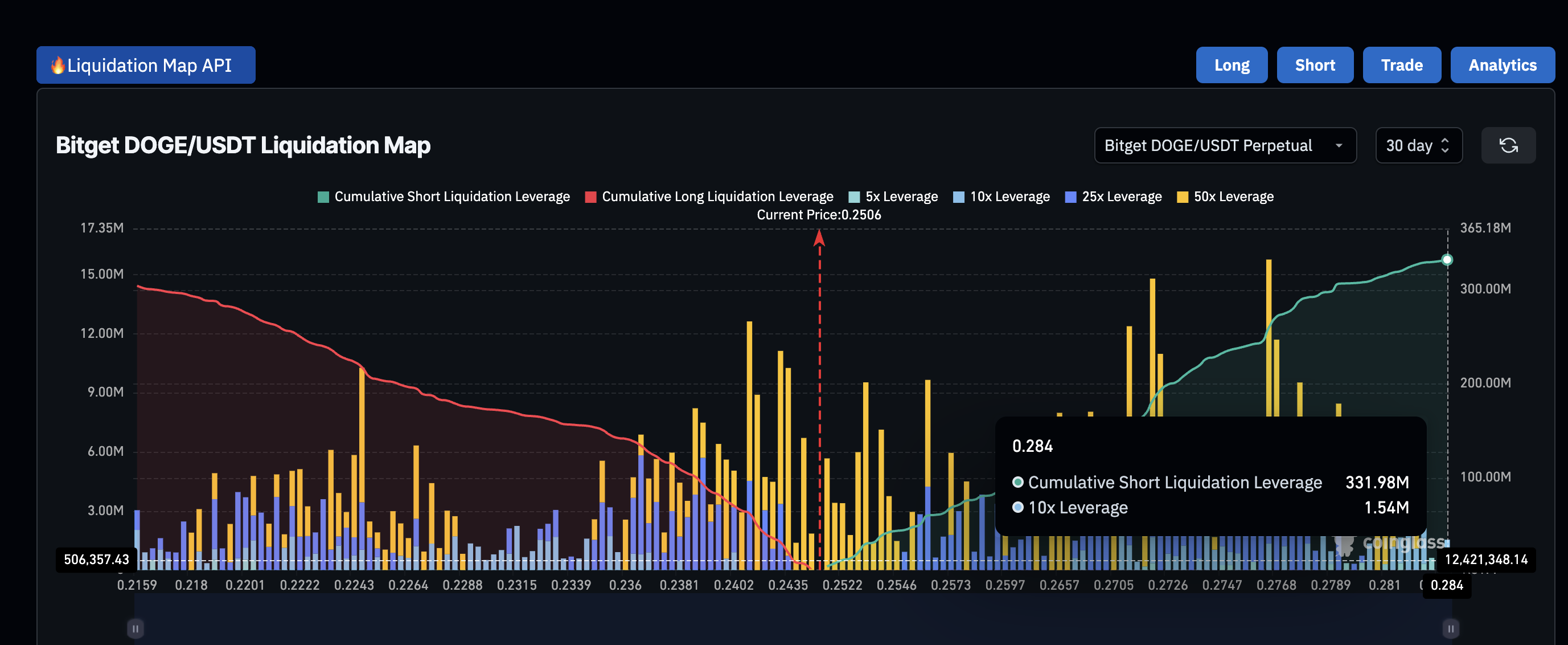The height and width of the screenshot is (645, 1568).
Task: Hide the 5x Leverage series
Action: point(893,197)
